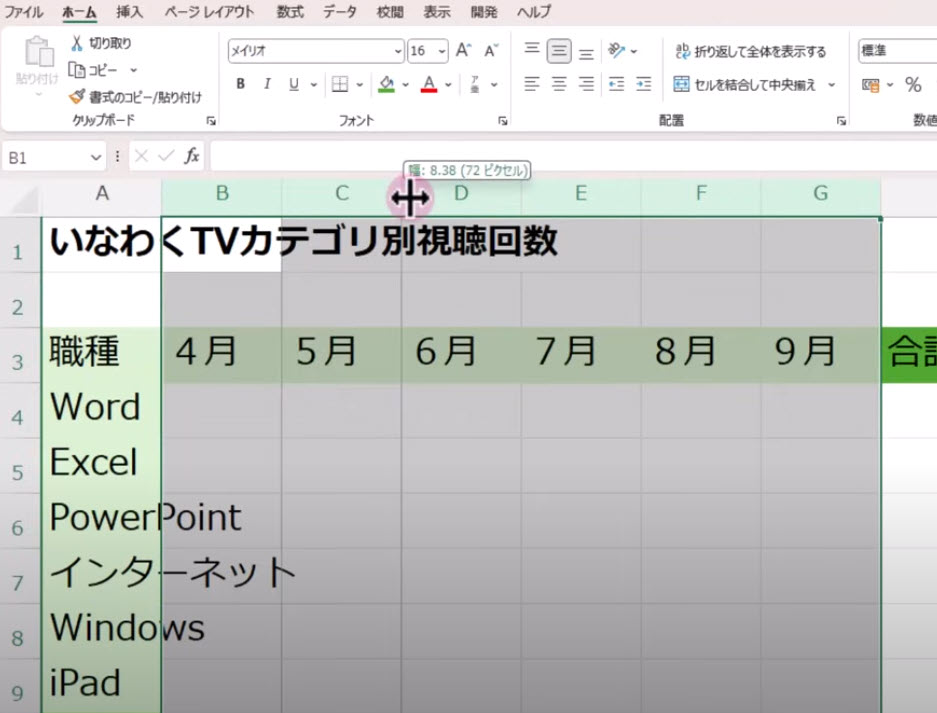Click the text orientation icon
The height and width of the screenshot is (713, 937).
point(616,51)
